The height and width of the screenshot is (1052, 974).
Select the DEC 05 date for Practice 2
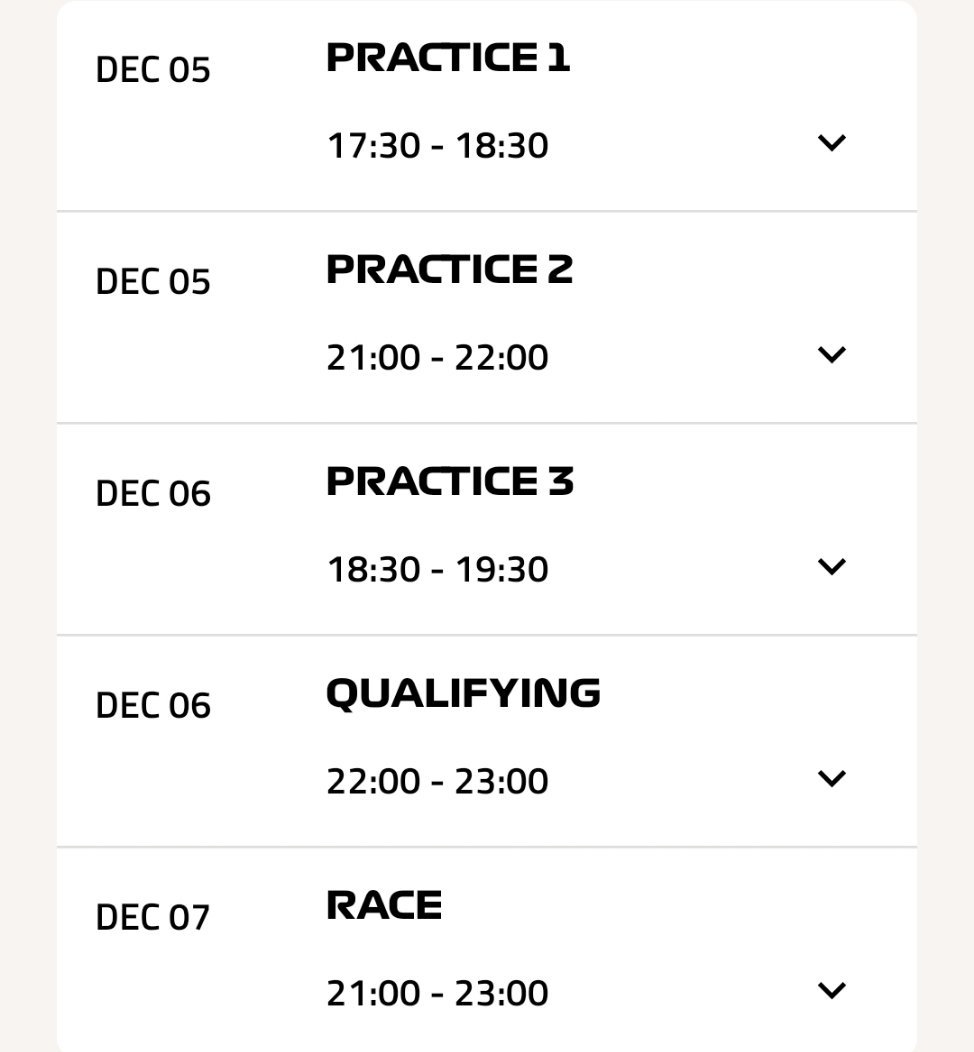coord(152,282)
